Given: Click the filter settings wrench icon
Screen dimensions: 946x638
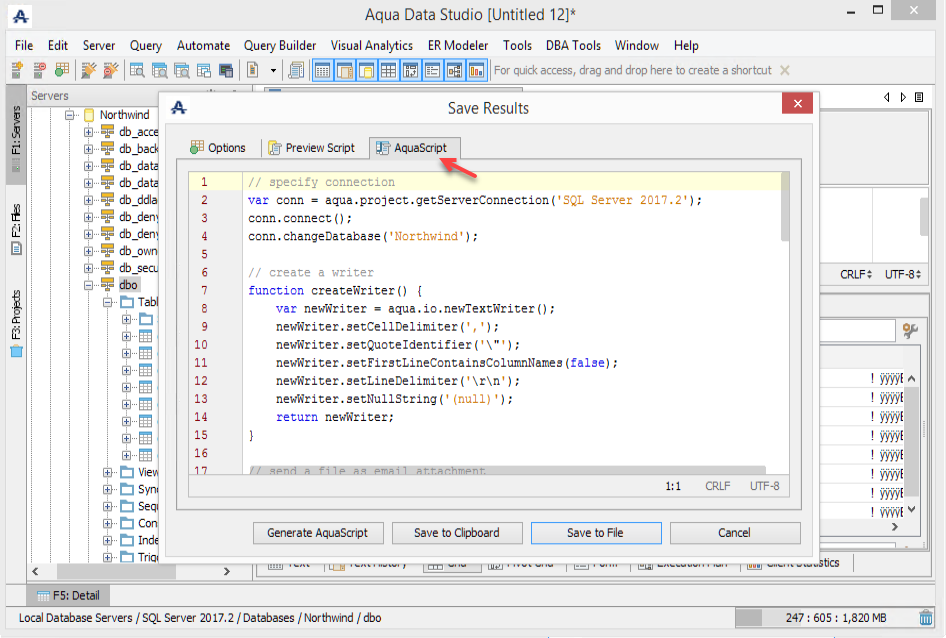Looking at the screenshot, I should pos(910,330).
